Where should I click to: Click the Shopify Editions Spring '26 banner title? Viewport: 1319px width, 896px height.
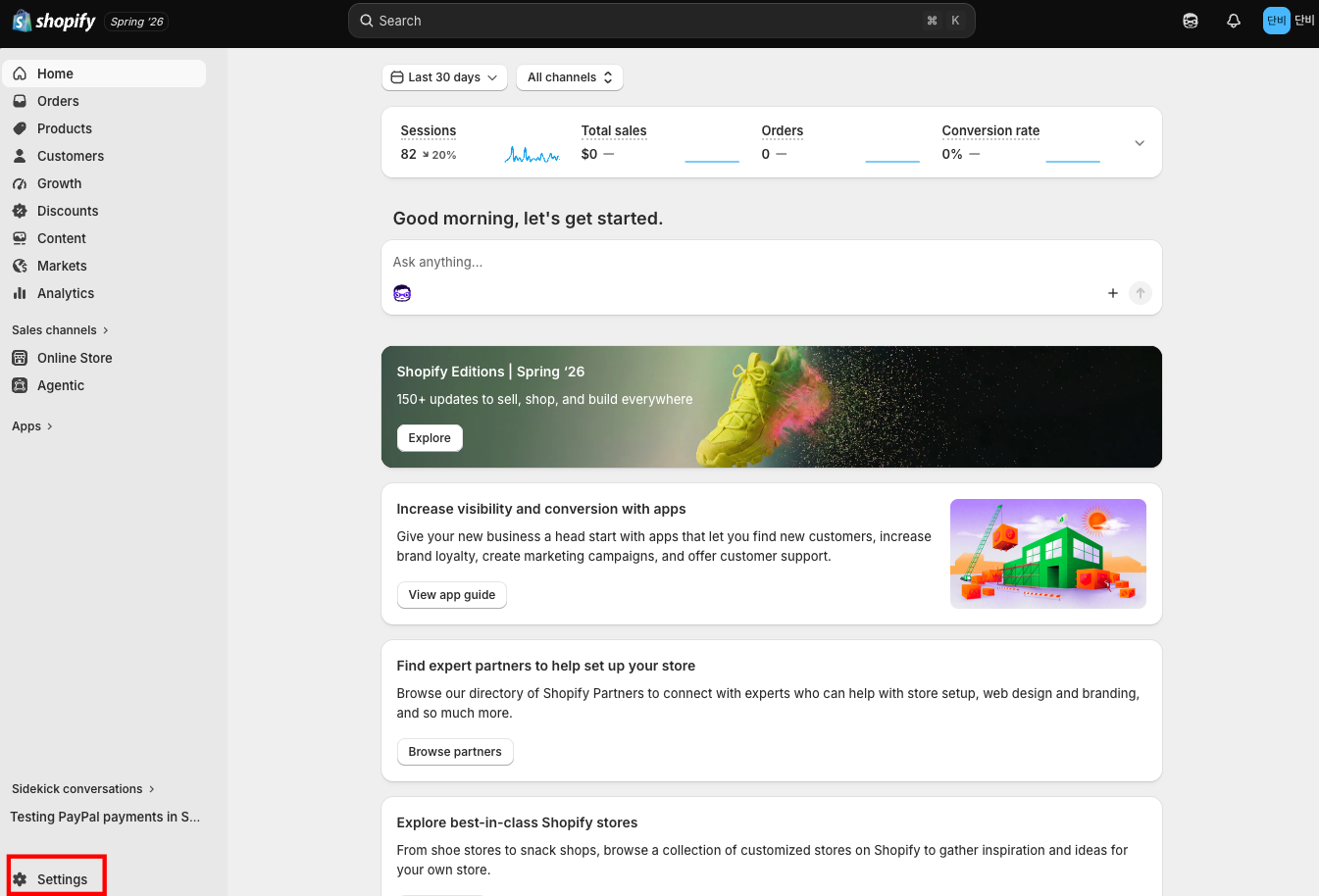(x=490, y=372)
